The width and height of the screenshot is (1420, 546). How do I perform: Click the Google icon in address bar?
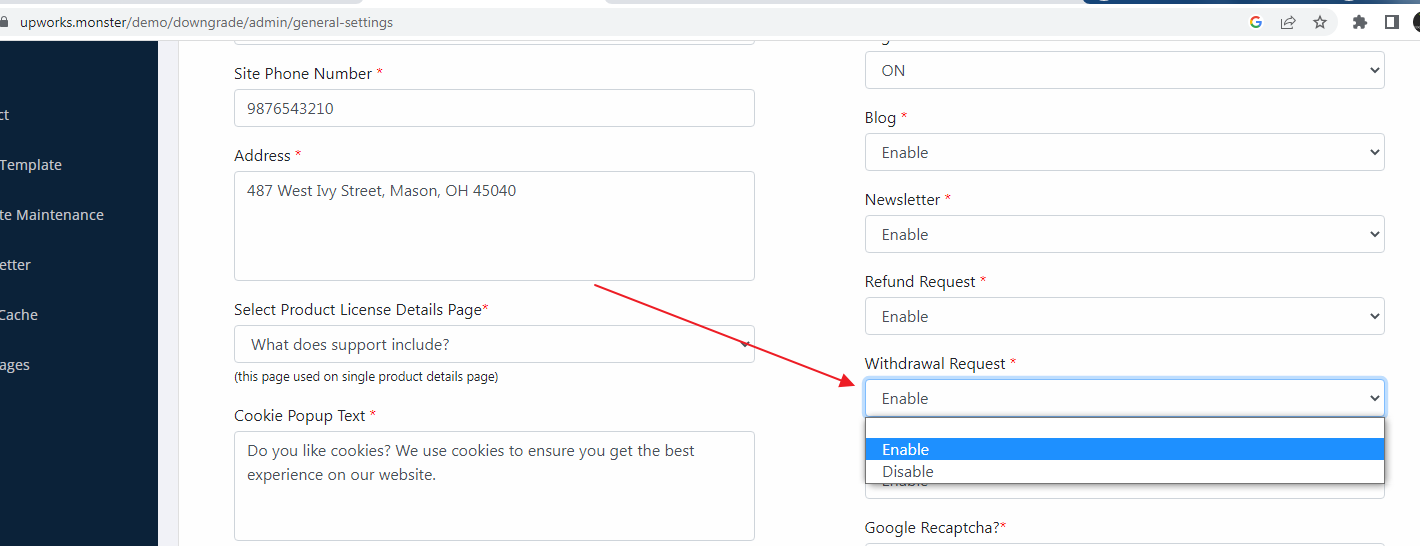tap(1256, 22)
